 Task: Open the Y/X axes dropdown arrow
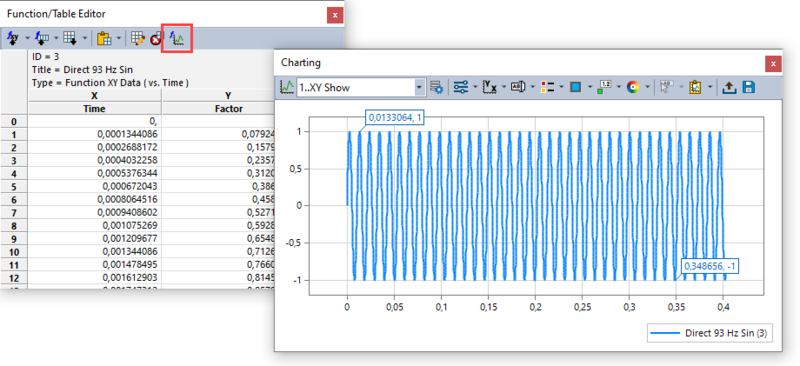click(504, 87)
